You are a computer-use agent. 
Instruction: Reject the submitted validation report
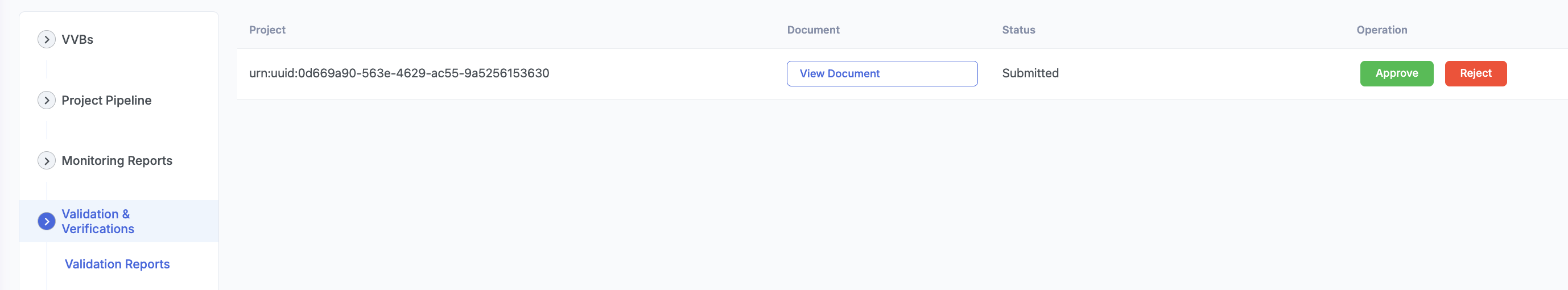(1475, 73)
